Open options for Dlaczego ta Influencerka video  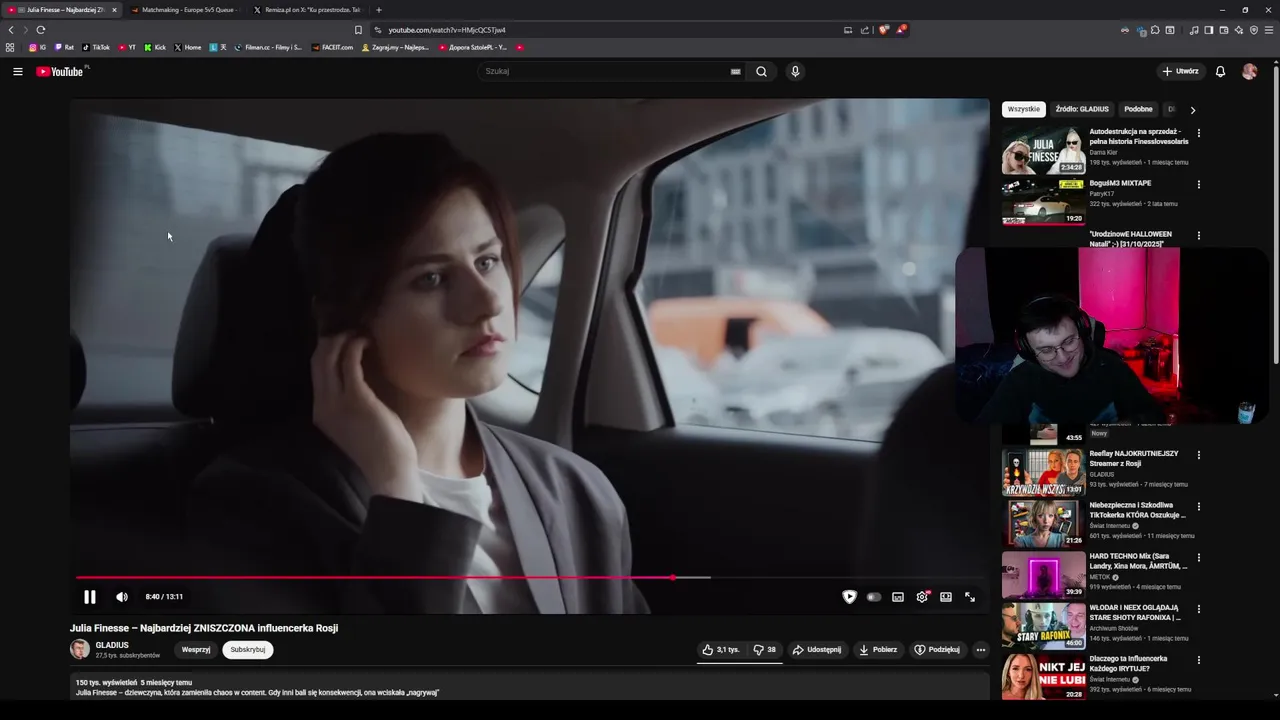tap(1199, 661)
